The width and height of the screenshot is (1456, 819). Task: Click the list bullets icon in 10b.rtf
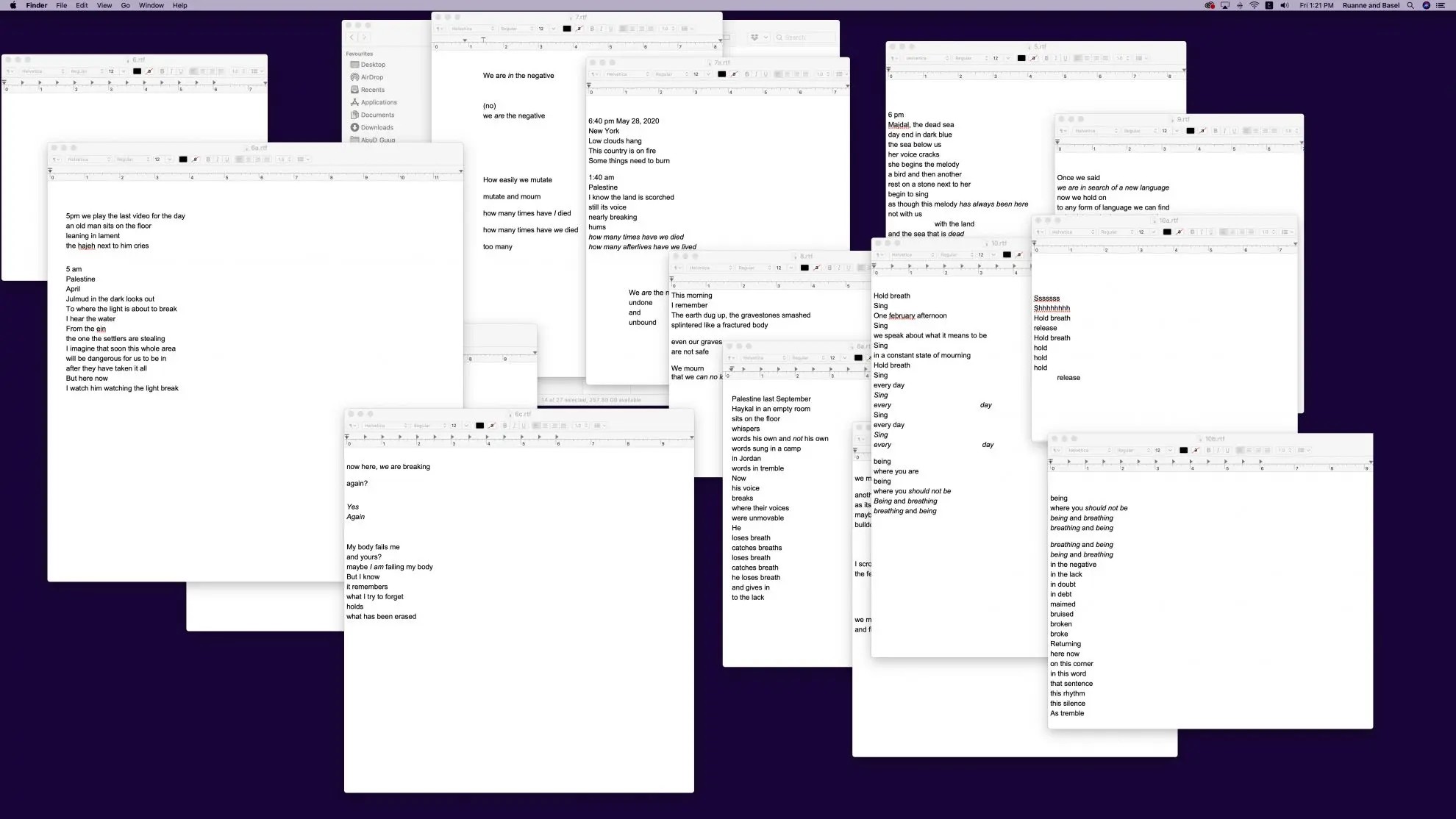tap(1302, 451)
